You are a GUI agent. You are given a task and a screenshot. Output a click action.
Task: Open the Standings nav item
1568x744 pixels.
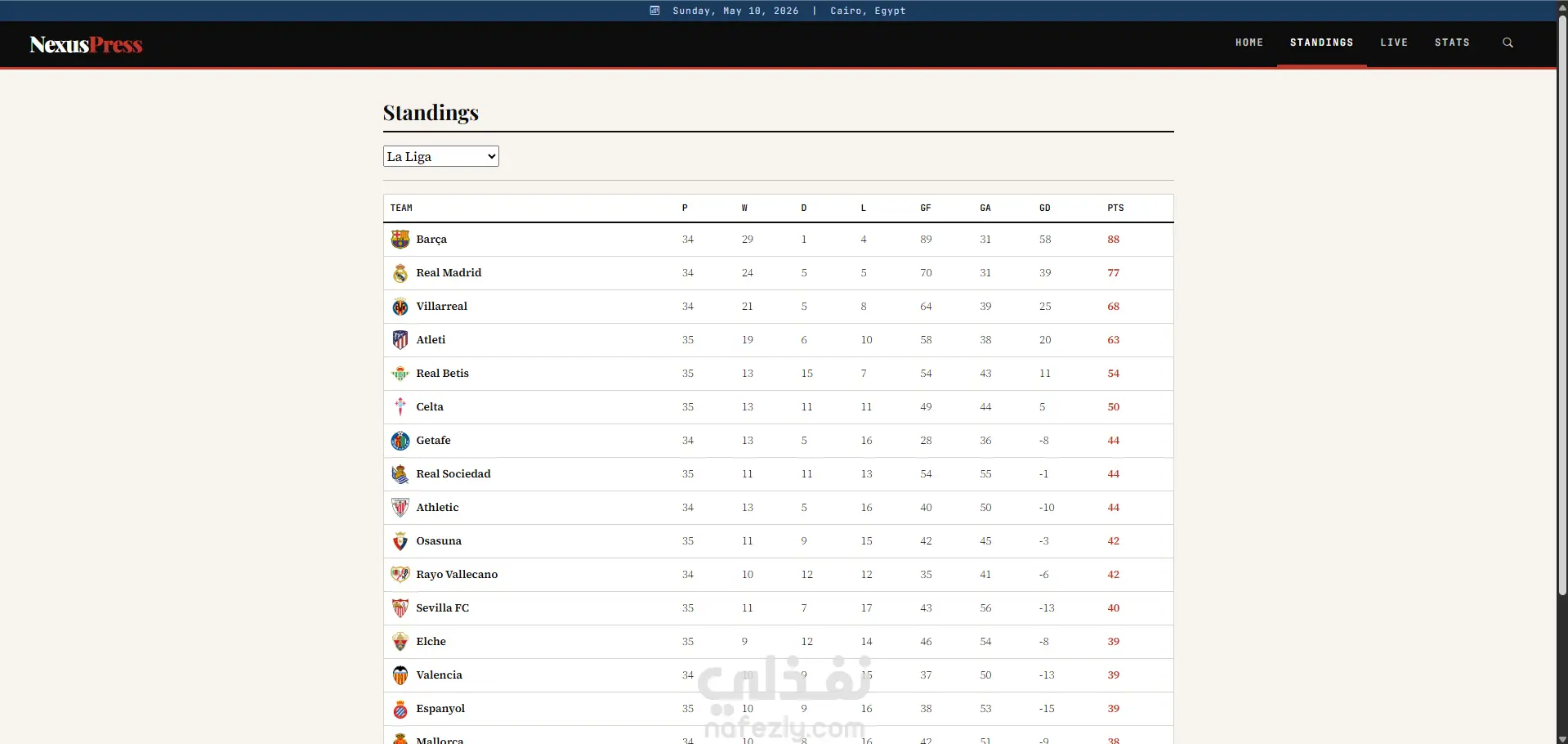point(1322,43)
